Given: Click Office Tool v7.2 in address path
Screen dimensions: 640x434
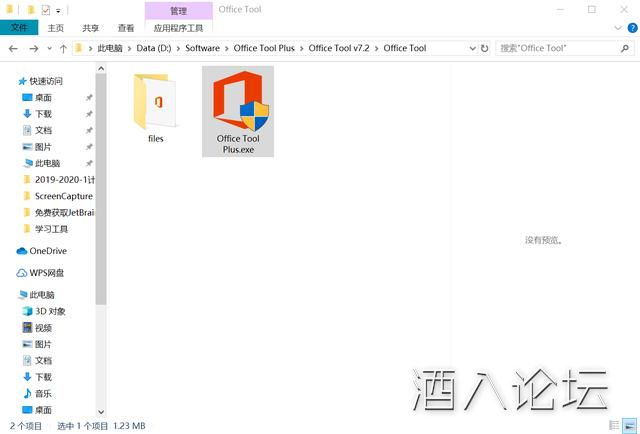Looking at the screenshot, I should [339, 48].
